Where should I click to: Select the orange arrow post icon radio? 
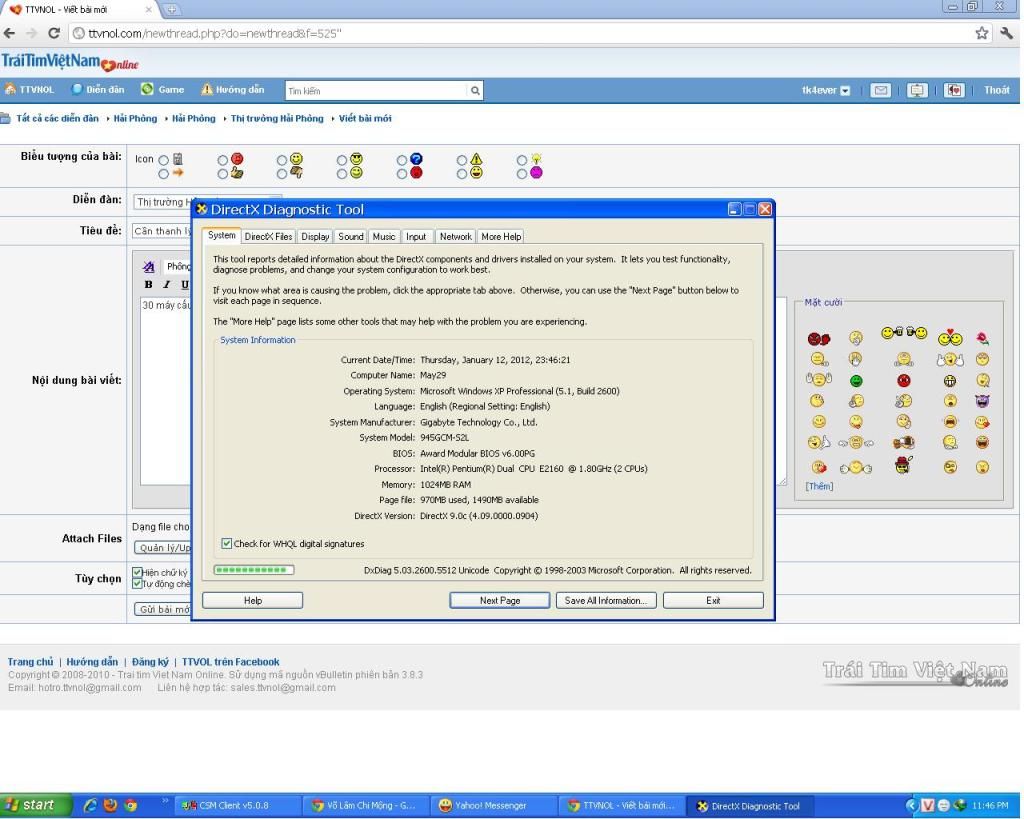pyautogui.click(x=163, y=174)
